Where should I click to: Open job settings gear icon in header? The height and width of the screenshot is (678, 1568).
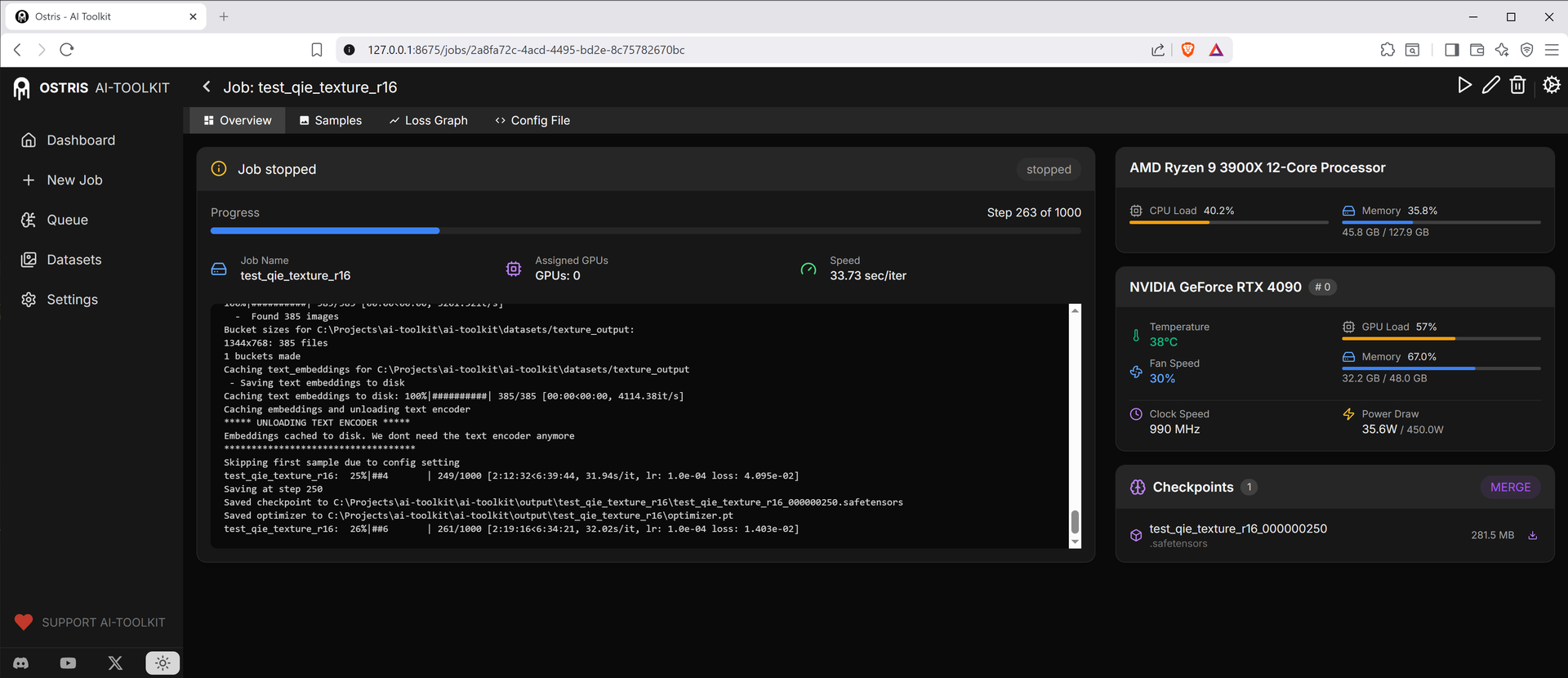(1552, 85)
